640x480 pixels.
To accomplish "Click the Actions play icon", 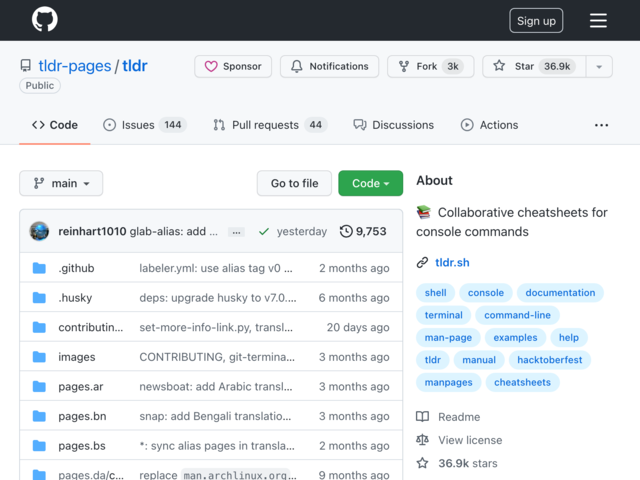I will 467,125.
